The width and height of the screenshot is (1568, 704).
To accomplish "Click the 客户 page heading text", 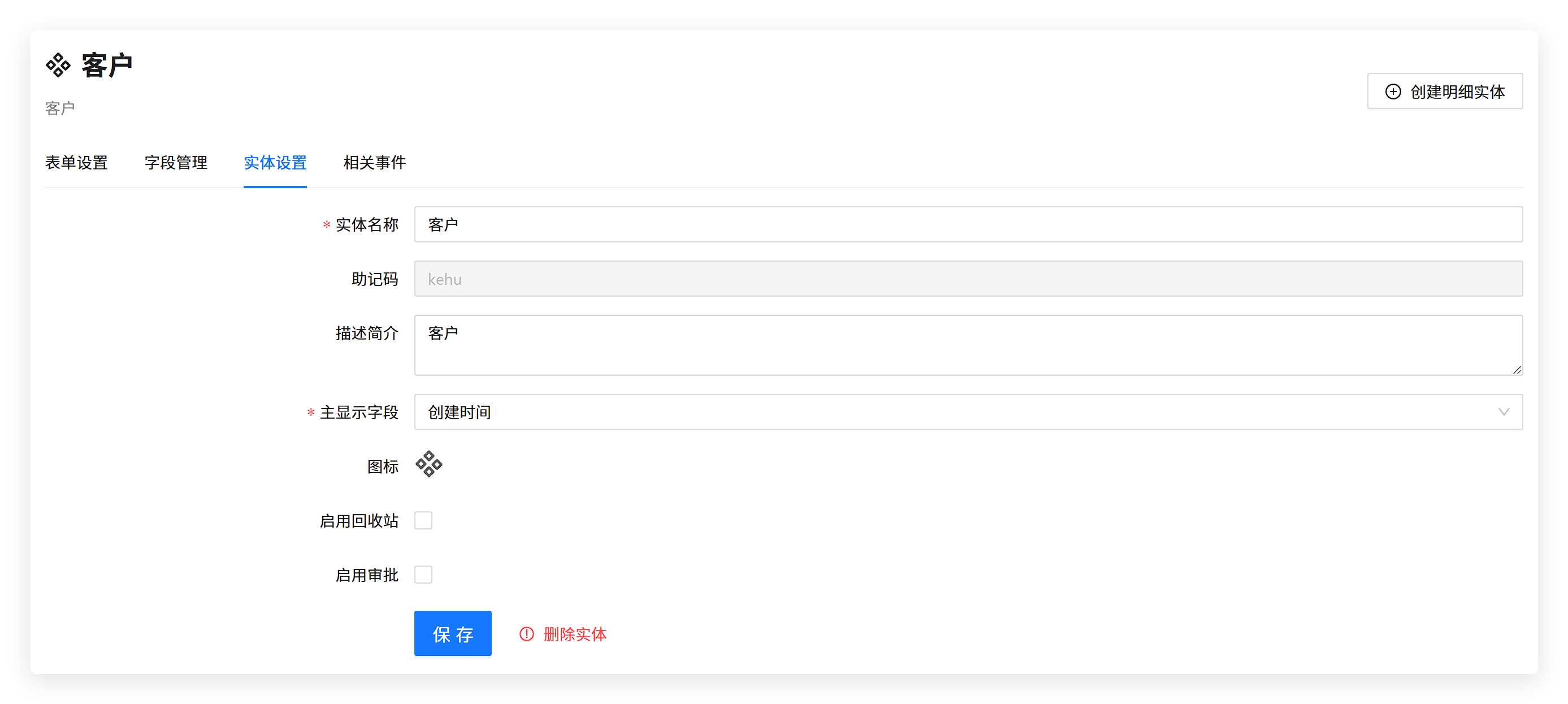I will click(x=107, y=65).
